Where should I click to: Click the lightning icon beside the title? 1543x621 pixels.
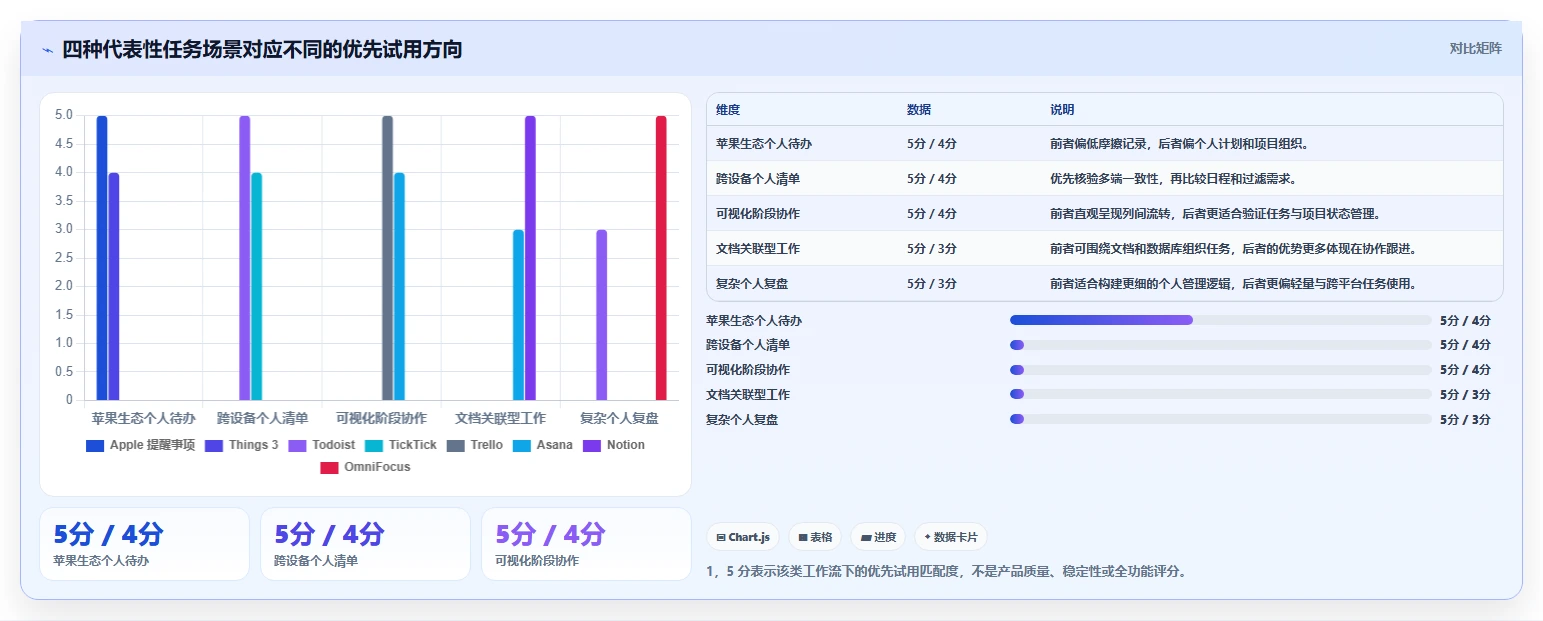[47, 50]
